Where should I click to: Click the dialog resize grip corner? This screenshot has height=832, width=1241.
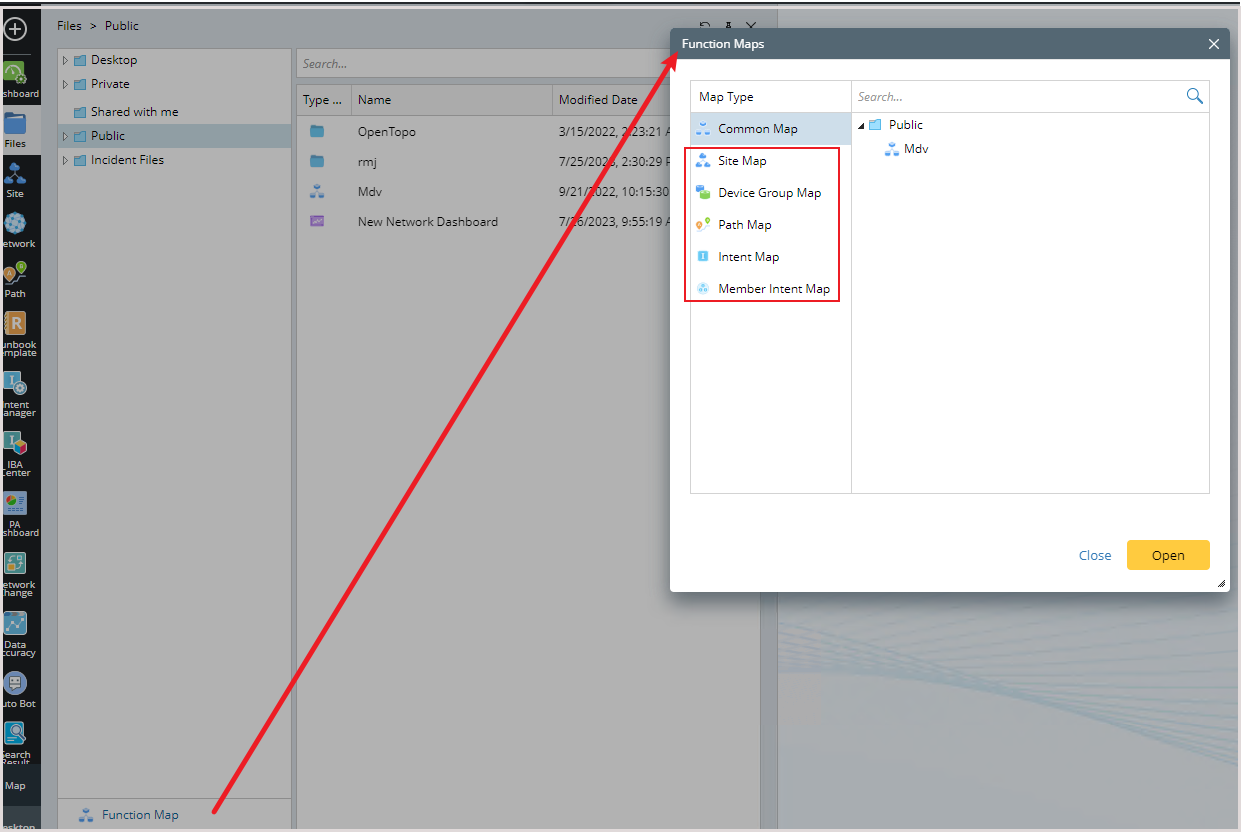click(x=1221, y=583)
